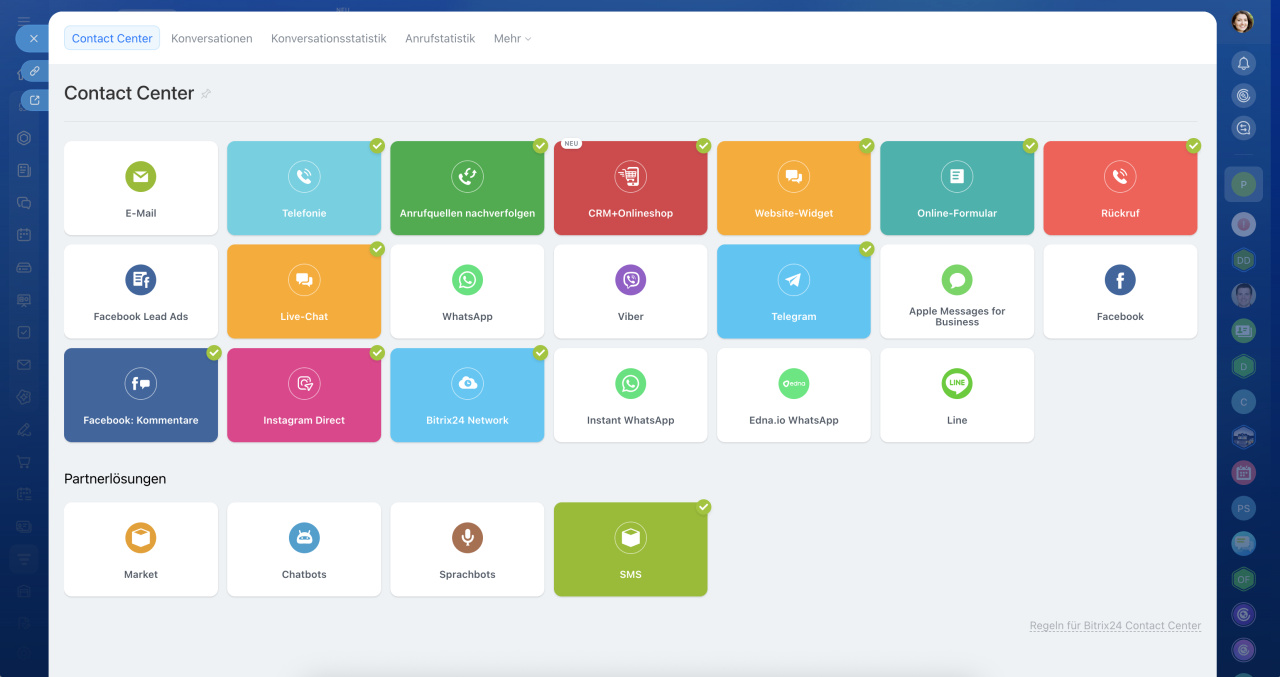The width and height of the screenshot is (1280, 677).
Task: Click the copy link button on the left
Action: click(x=35, y=71)
